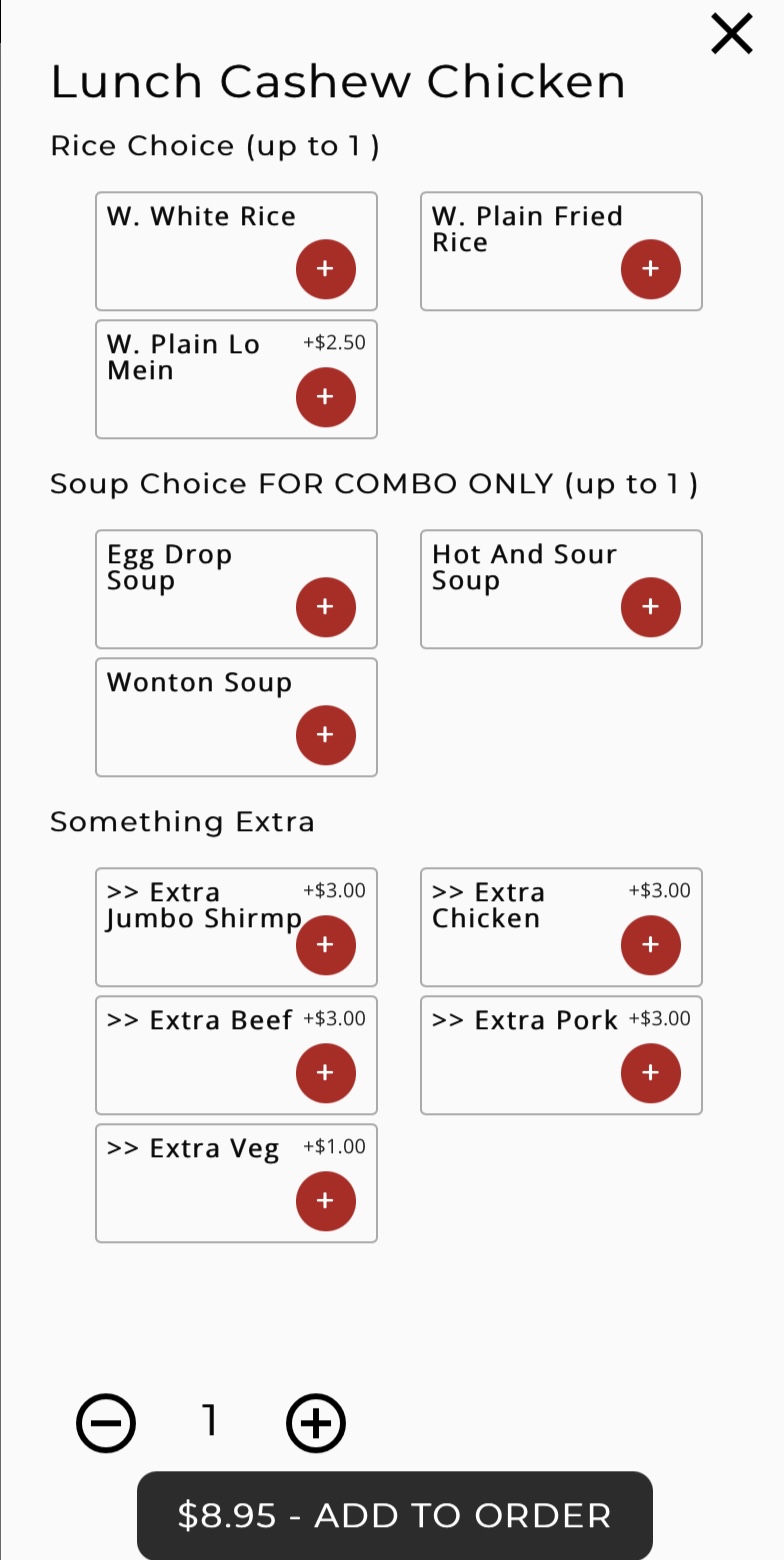
Task: Decrease item quantity with minus button
Action: coord(106,1422)
